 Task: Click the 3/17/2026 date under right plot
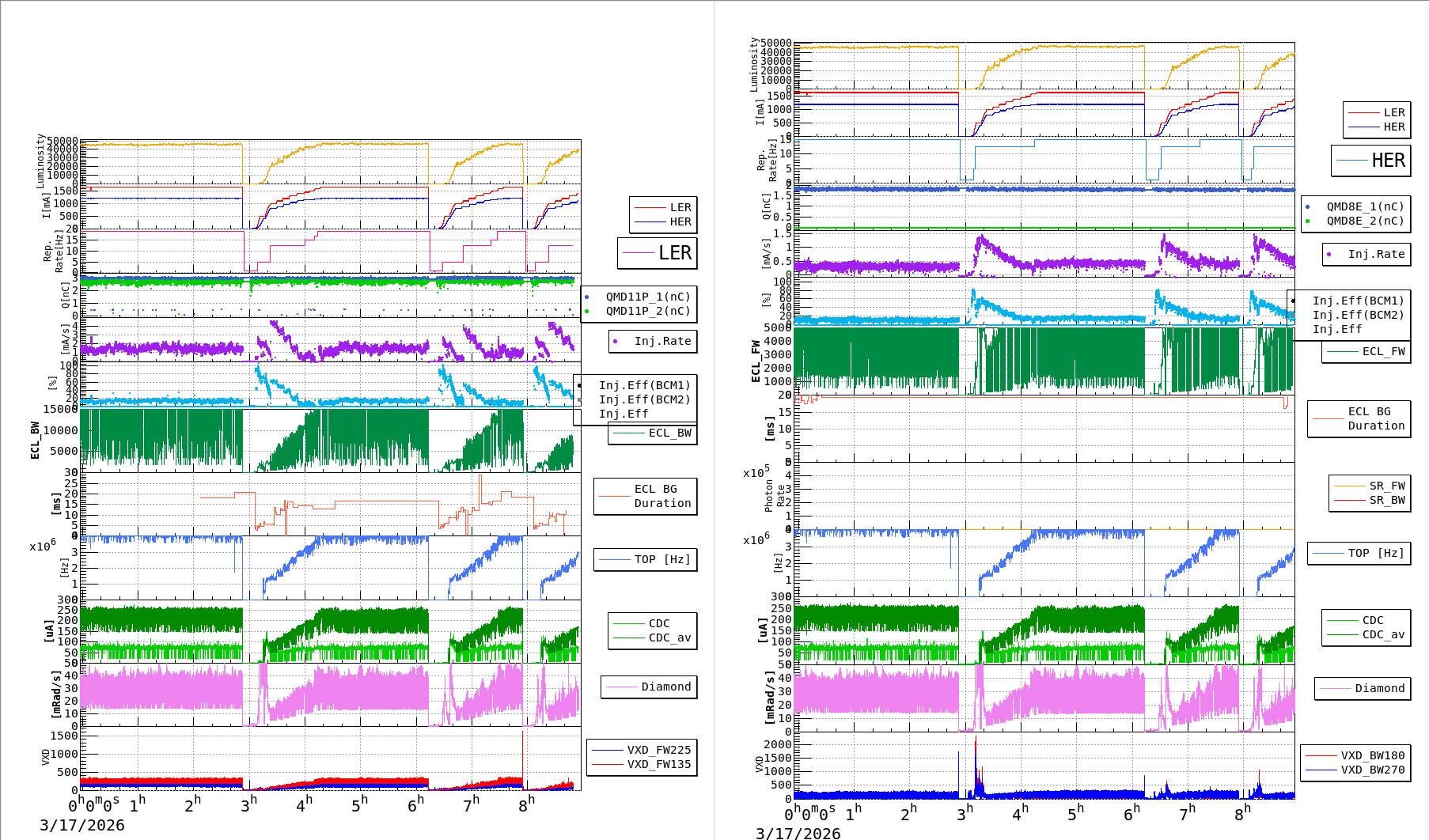(798, 833)
